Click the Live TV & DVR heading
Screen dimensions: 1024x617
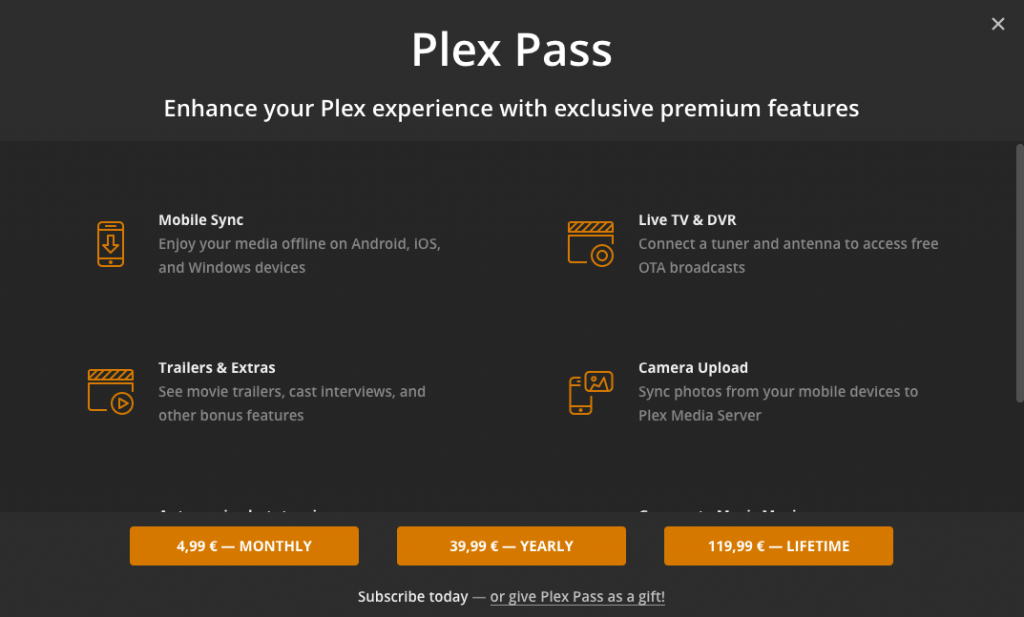[687, 220]
